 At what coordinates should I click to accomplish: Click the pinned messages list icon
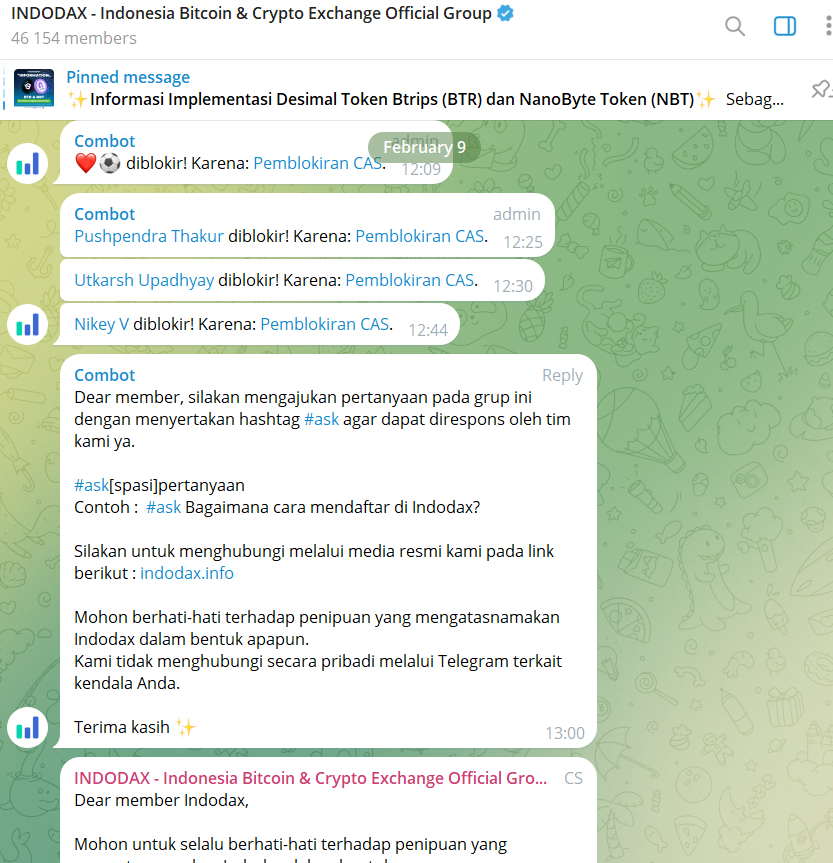821,89
